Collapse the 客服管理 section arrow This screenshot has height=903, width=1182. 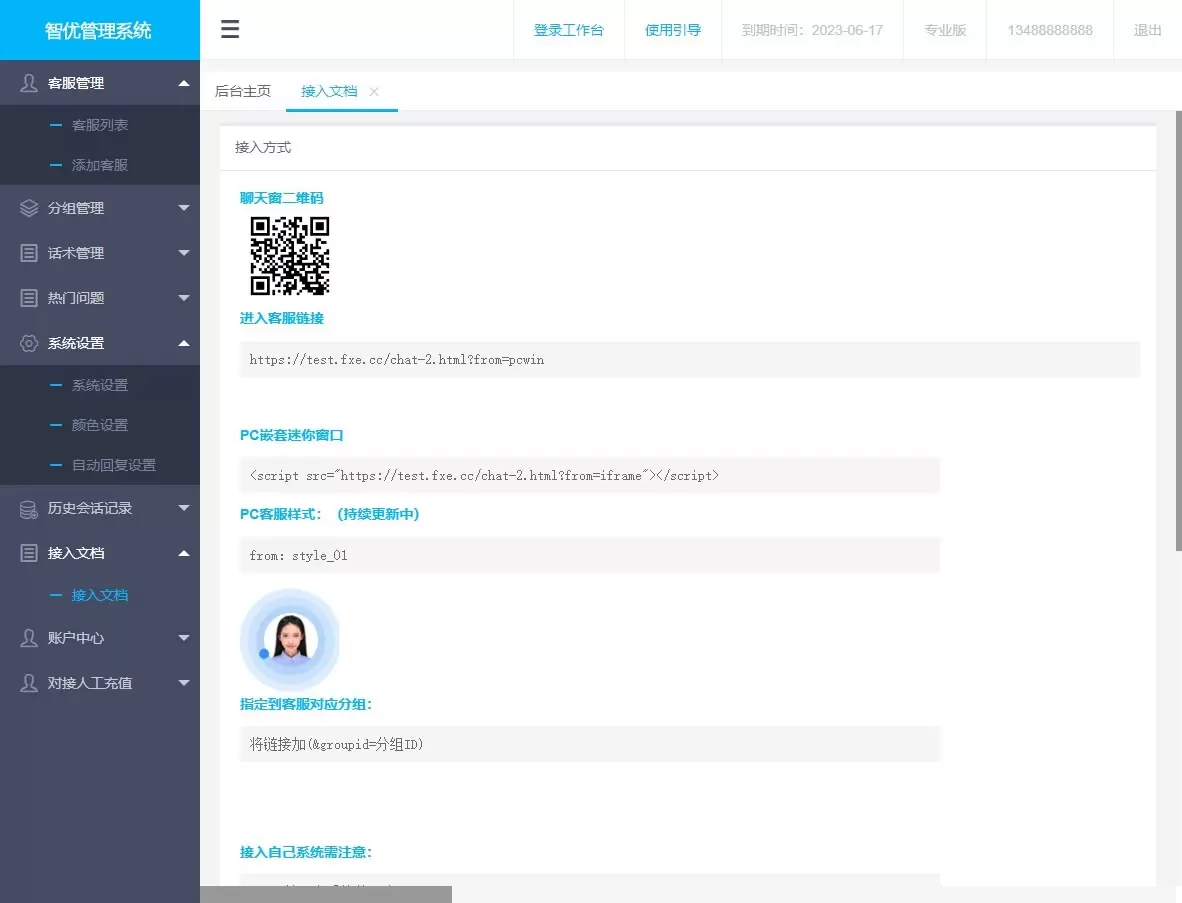[184, 83]
